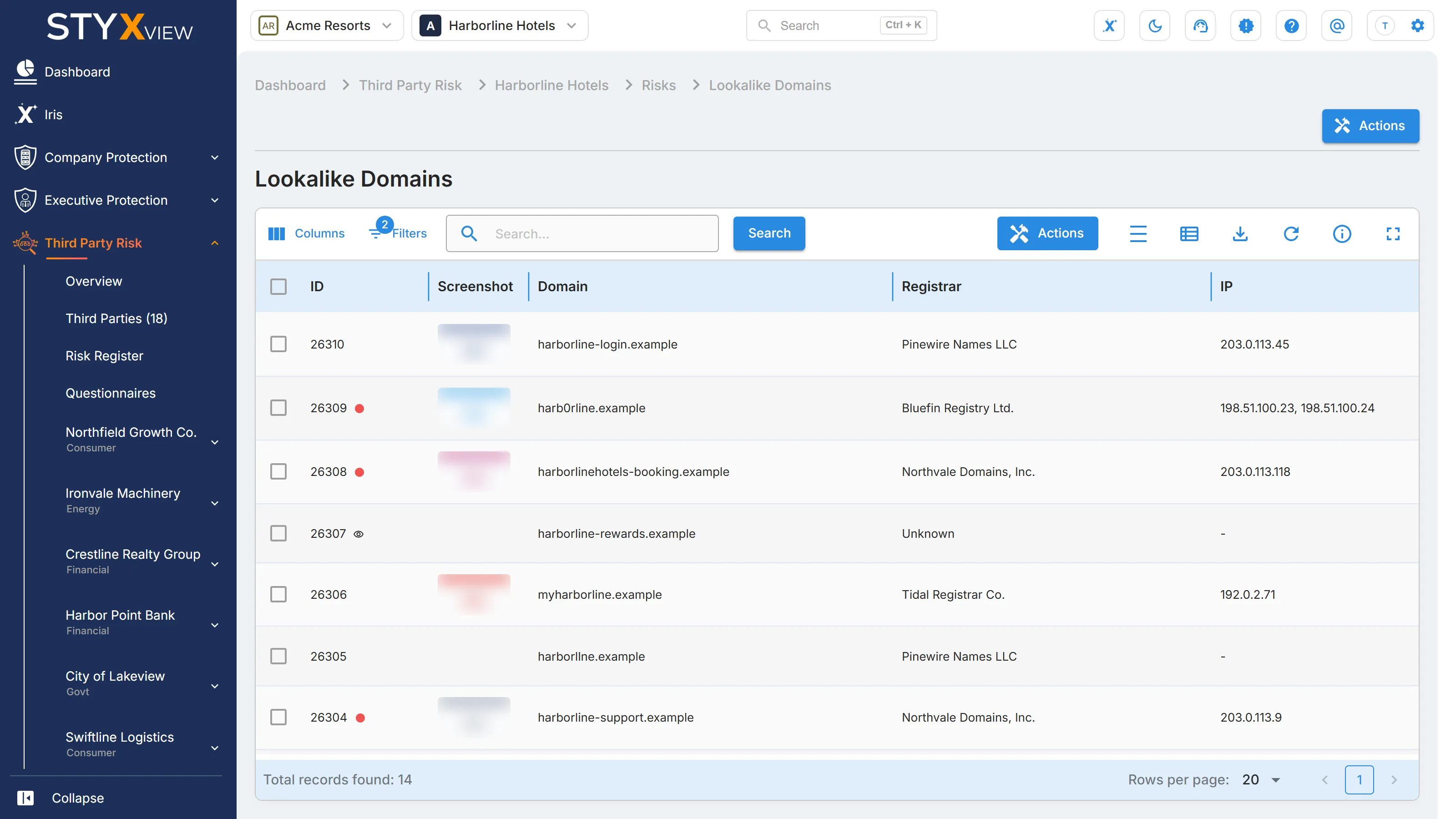Open the alert badge notifications icon
This screenshot has height=819, width=1456.
click(1246, 25)
